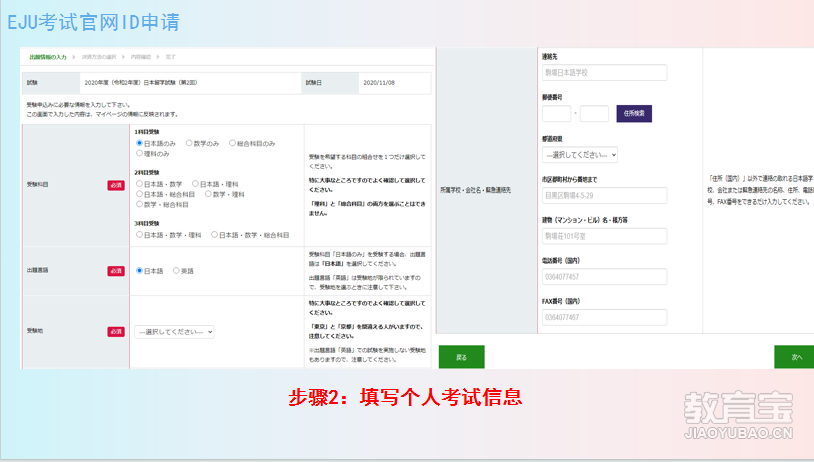
Task: Focus the 連絡先 contact name field
Action: [x=604, y=72]
